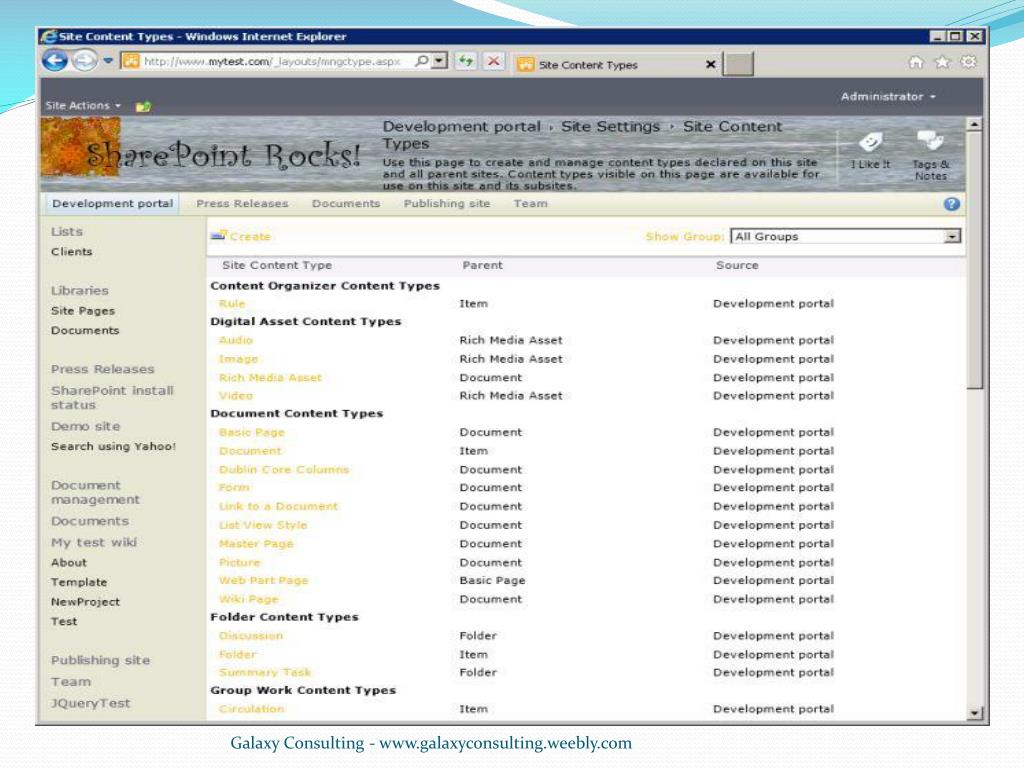Click the Source column header
Screen dimensions: 1024x768
tap(737, 265)
